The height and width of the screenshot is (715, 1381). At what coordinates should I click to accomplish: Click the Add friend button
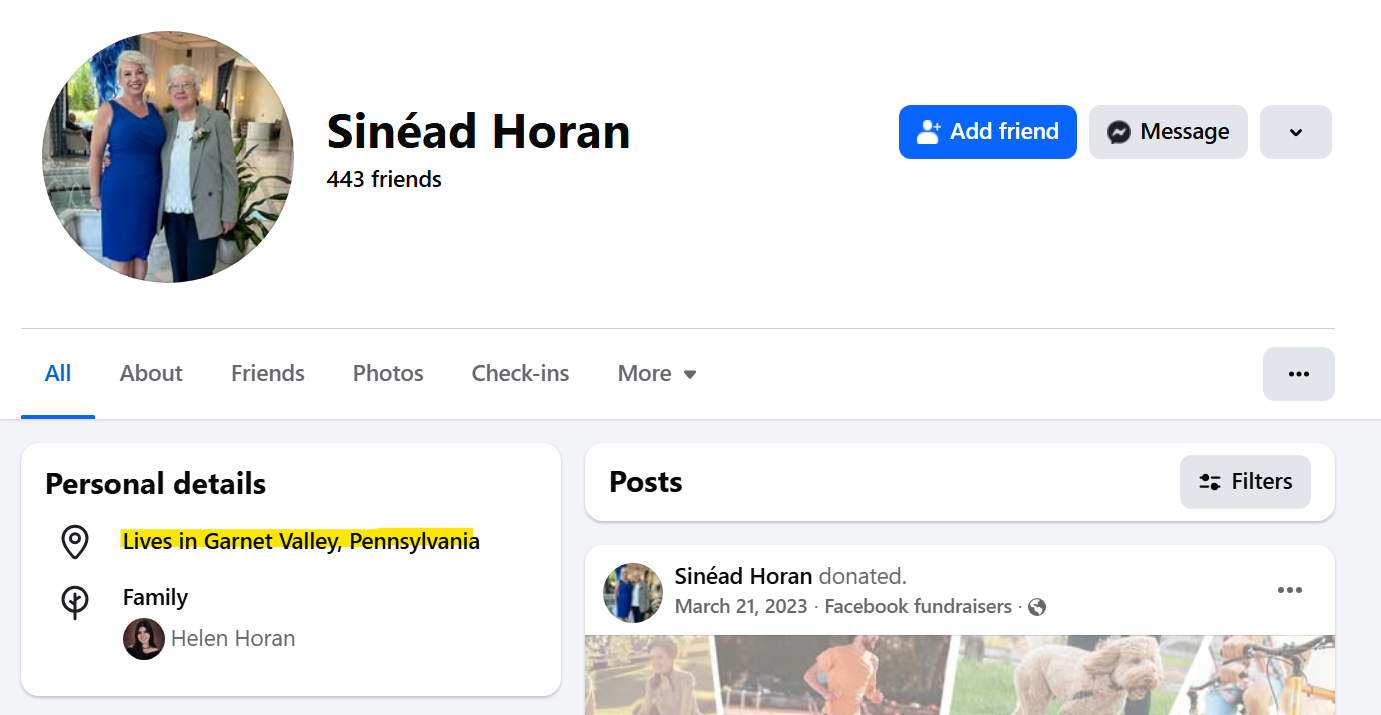point(987,132)
